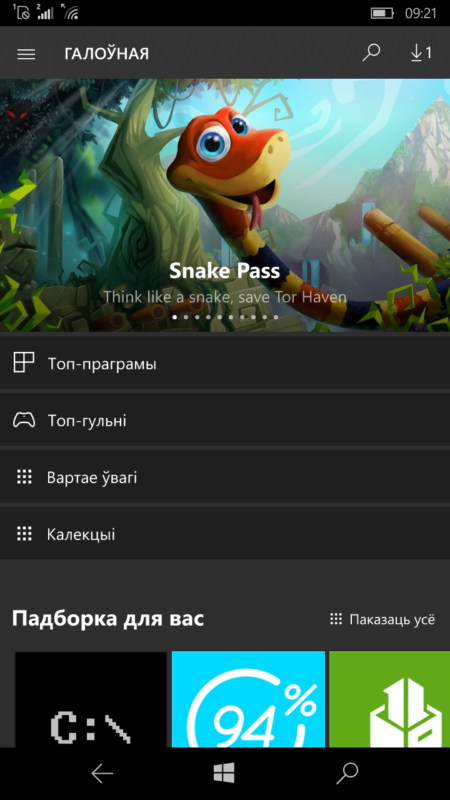The height and width of the screenshot is (800, 450).
Task: Open the Вартае ўвагі section
Action: 225,478
